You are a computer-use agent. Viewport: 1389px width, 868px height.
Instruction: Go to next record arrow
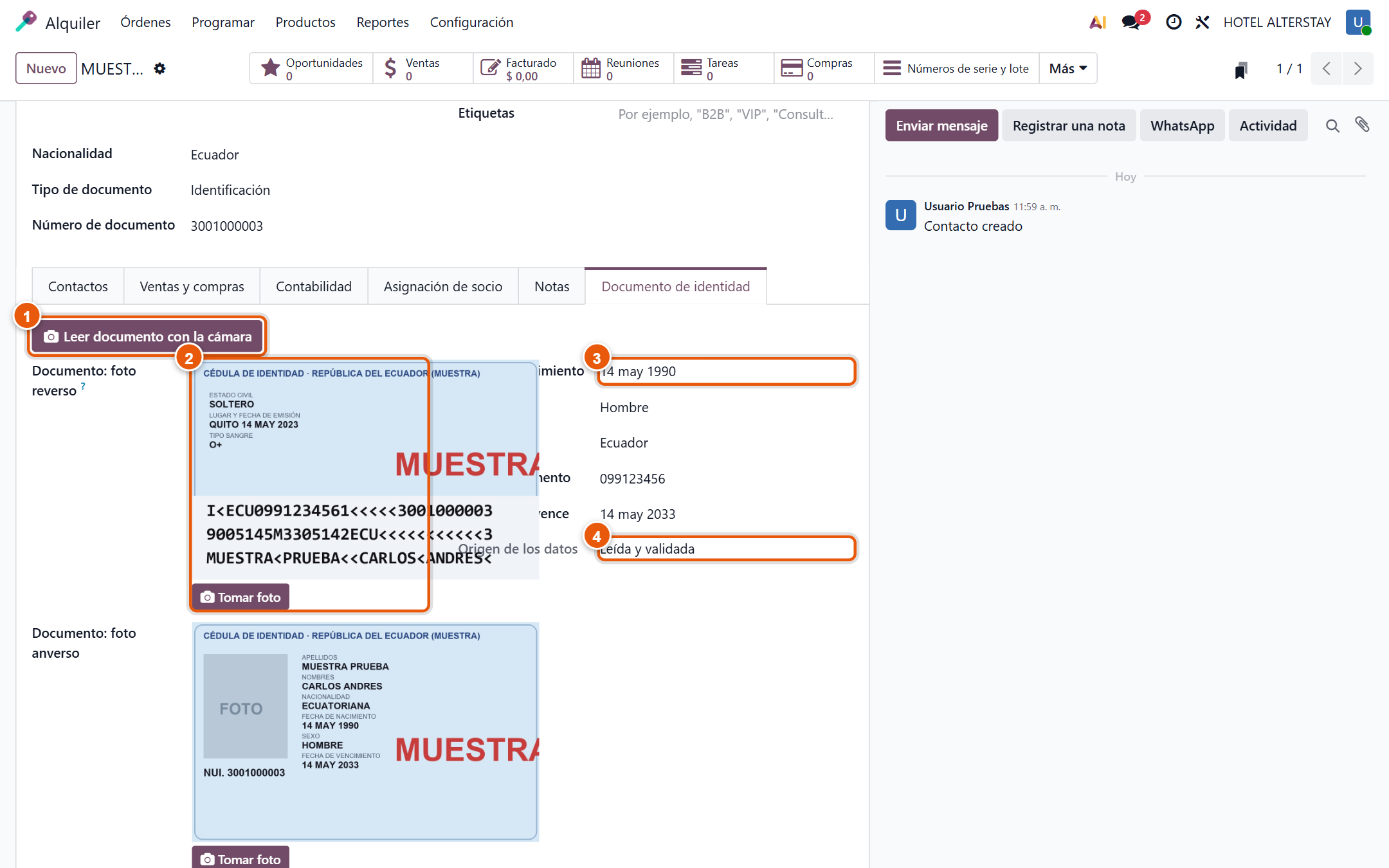tap(1357, 69)
